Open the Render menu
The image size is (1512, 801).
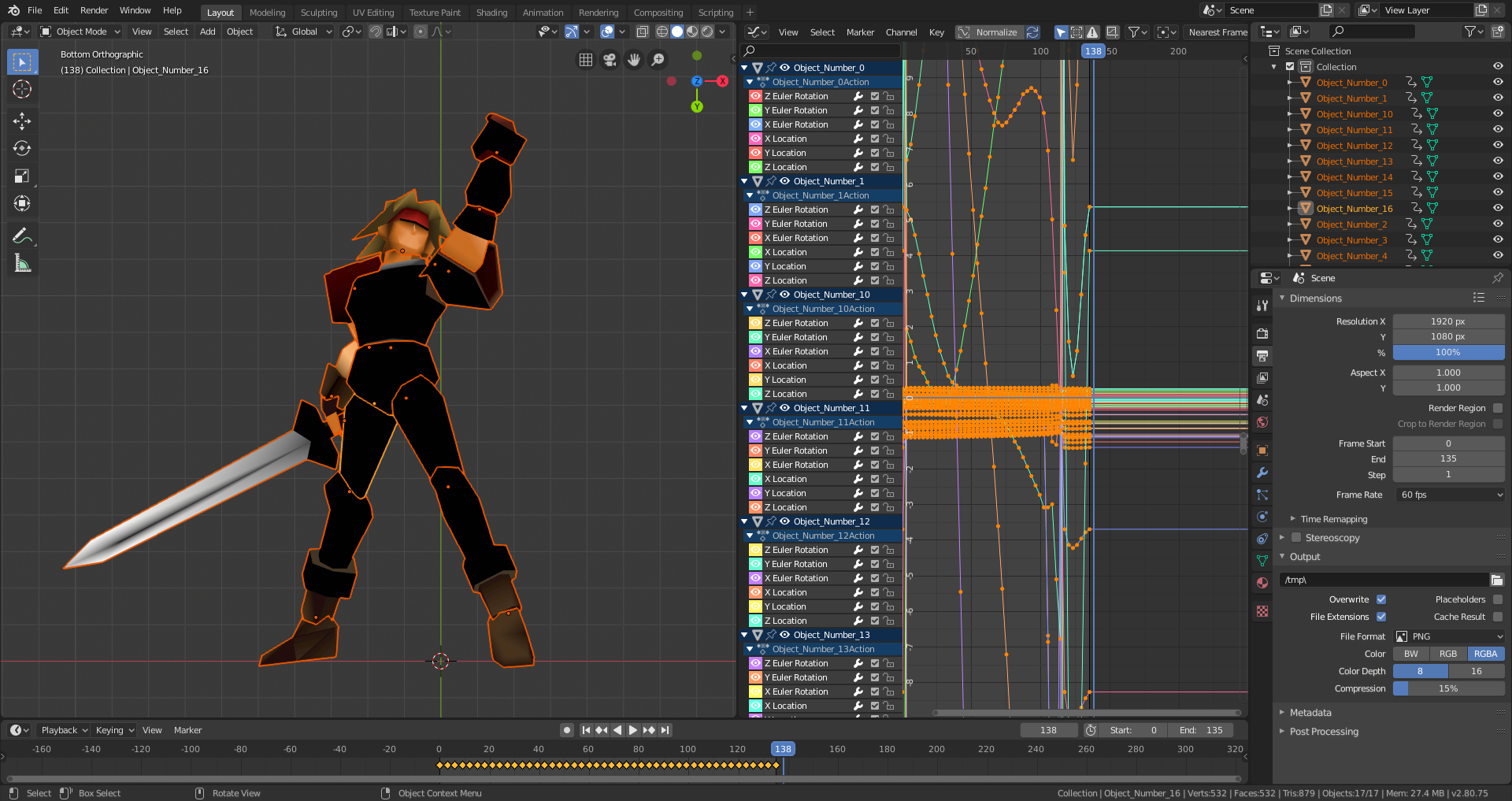94,10
